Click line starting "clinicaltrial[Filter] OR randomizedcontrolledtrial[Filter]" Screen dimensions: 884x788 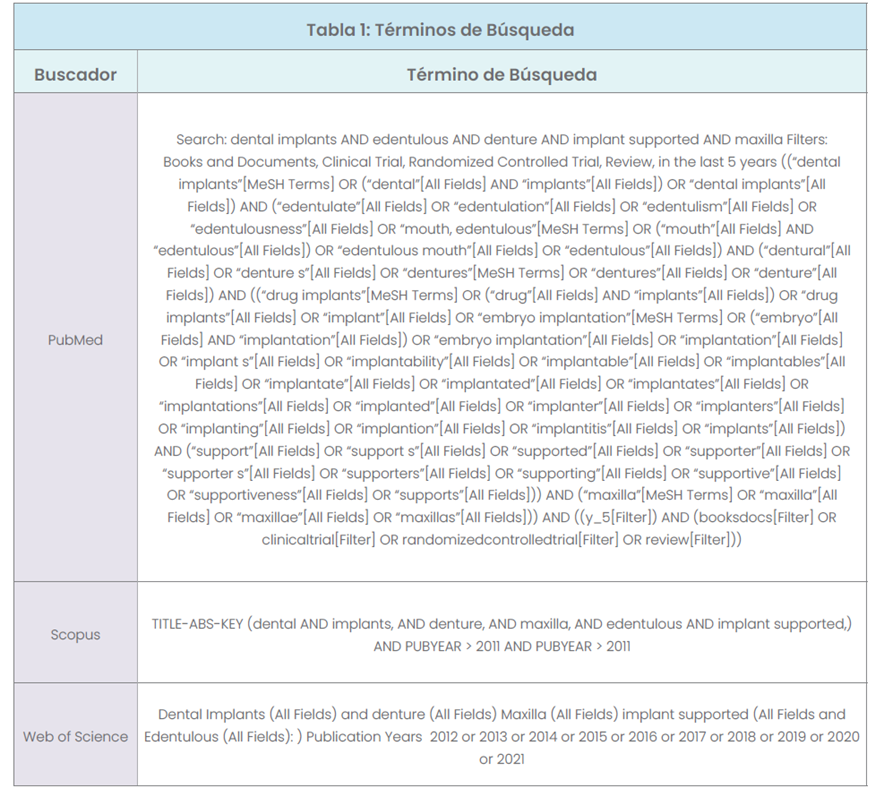pos(502,539)
